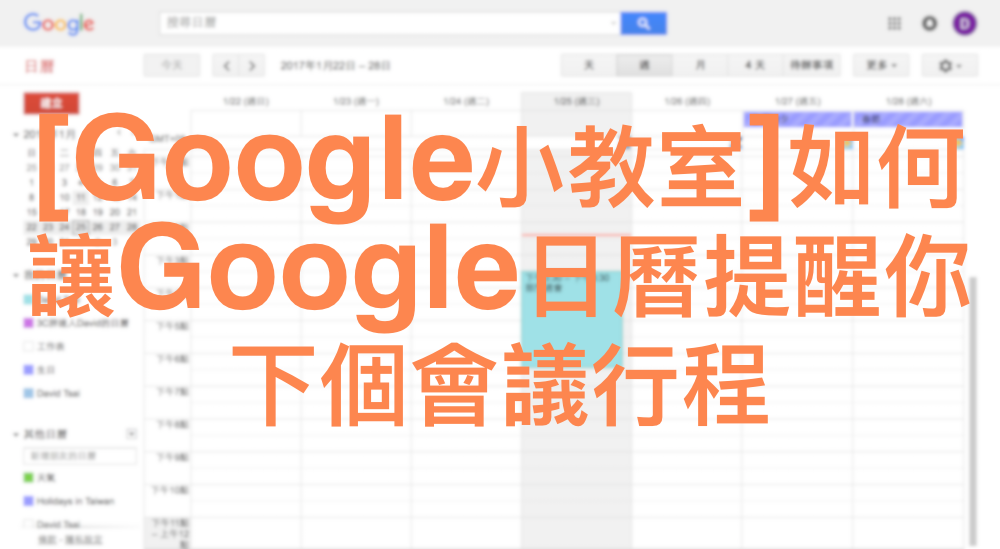
Task: Click the Today button
Action: (x=172, y=65)
